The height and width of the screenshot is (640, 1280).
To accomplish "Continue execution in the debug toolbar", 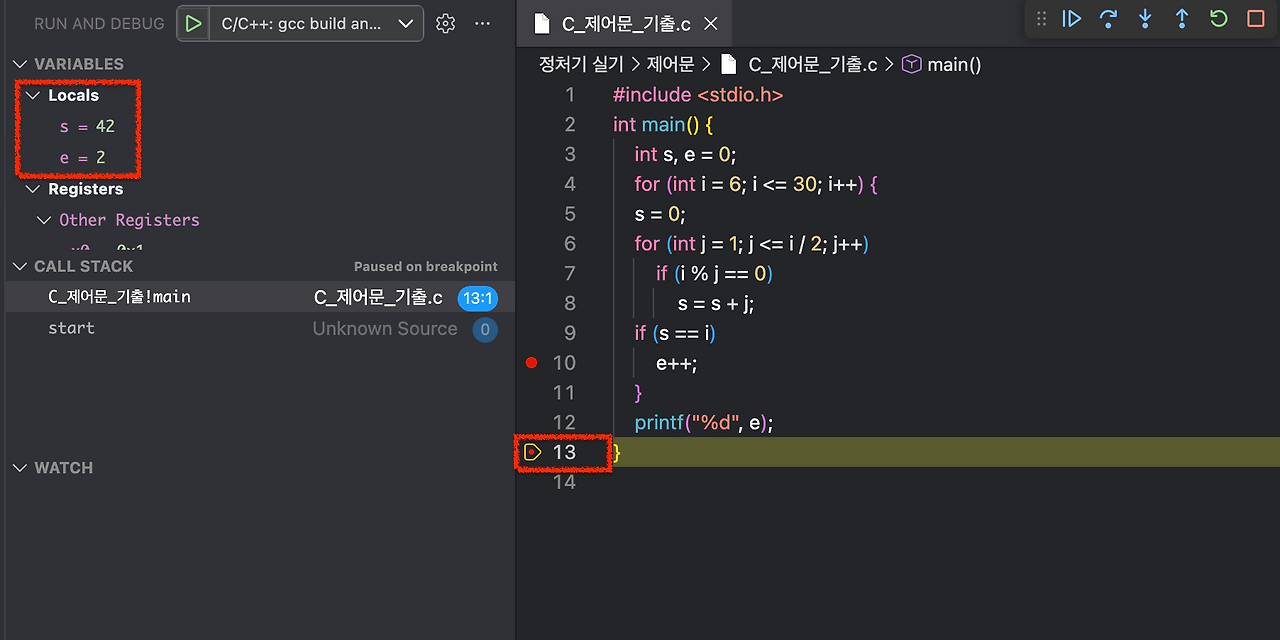I will coord(1072,18).
